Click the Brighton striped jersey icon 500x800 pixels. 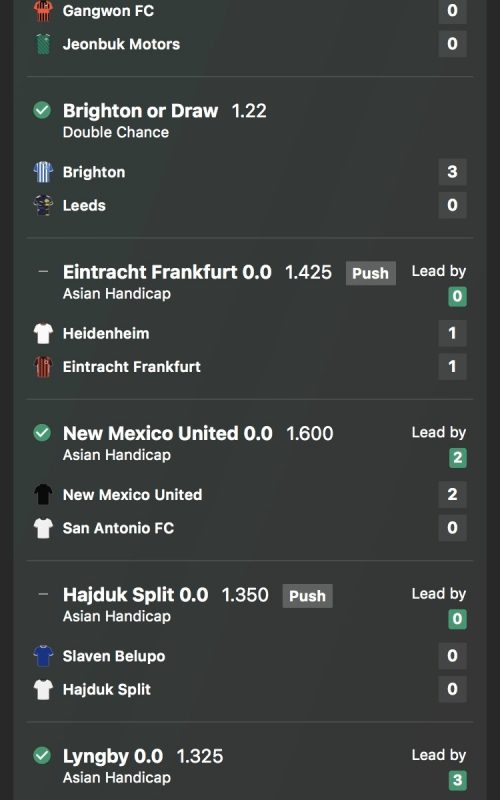click(x=43, y=172)
